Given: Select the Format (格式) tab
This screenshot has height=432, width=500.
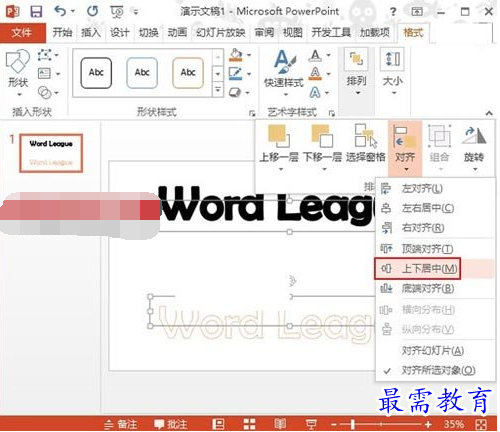Looking at the screenshot, I should (x=413, y=33).
